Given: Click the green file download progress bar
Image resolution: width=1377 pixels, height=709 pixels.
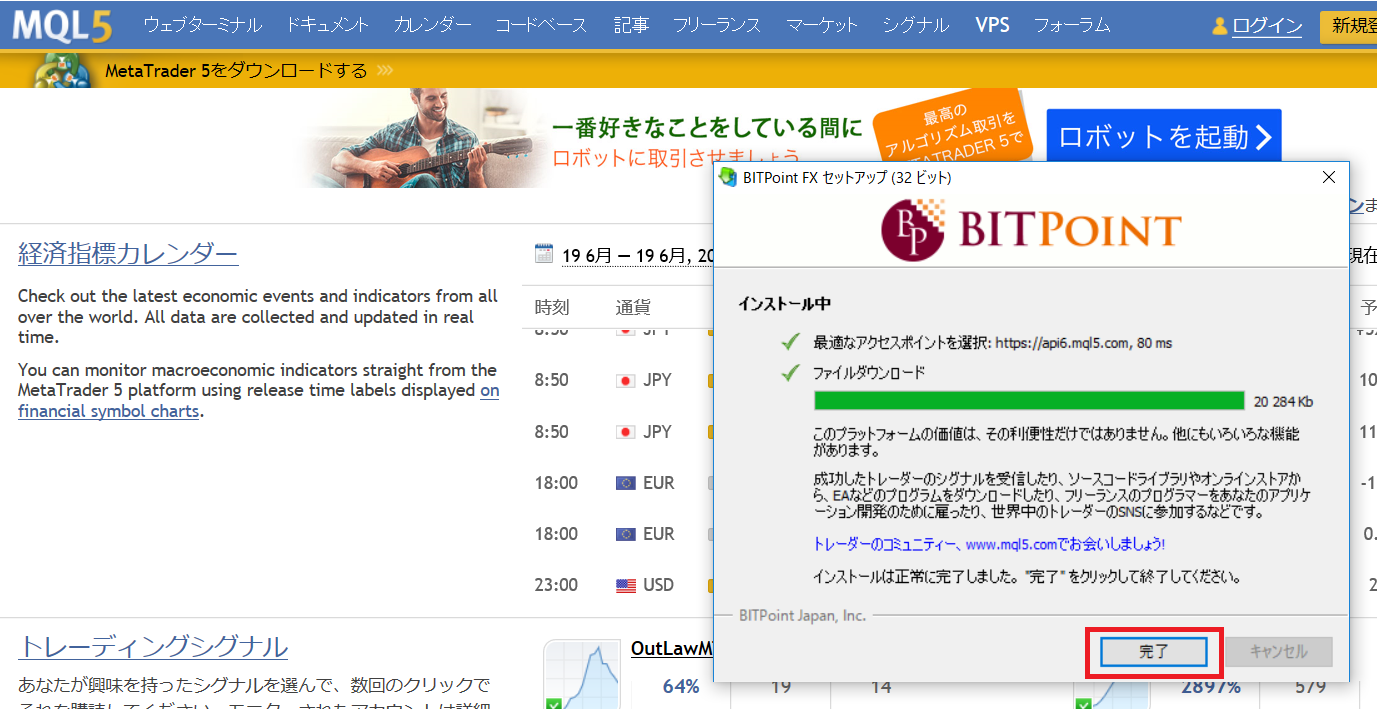Looking at the screenshot, I should click(x=1029, y=401).
